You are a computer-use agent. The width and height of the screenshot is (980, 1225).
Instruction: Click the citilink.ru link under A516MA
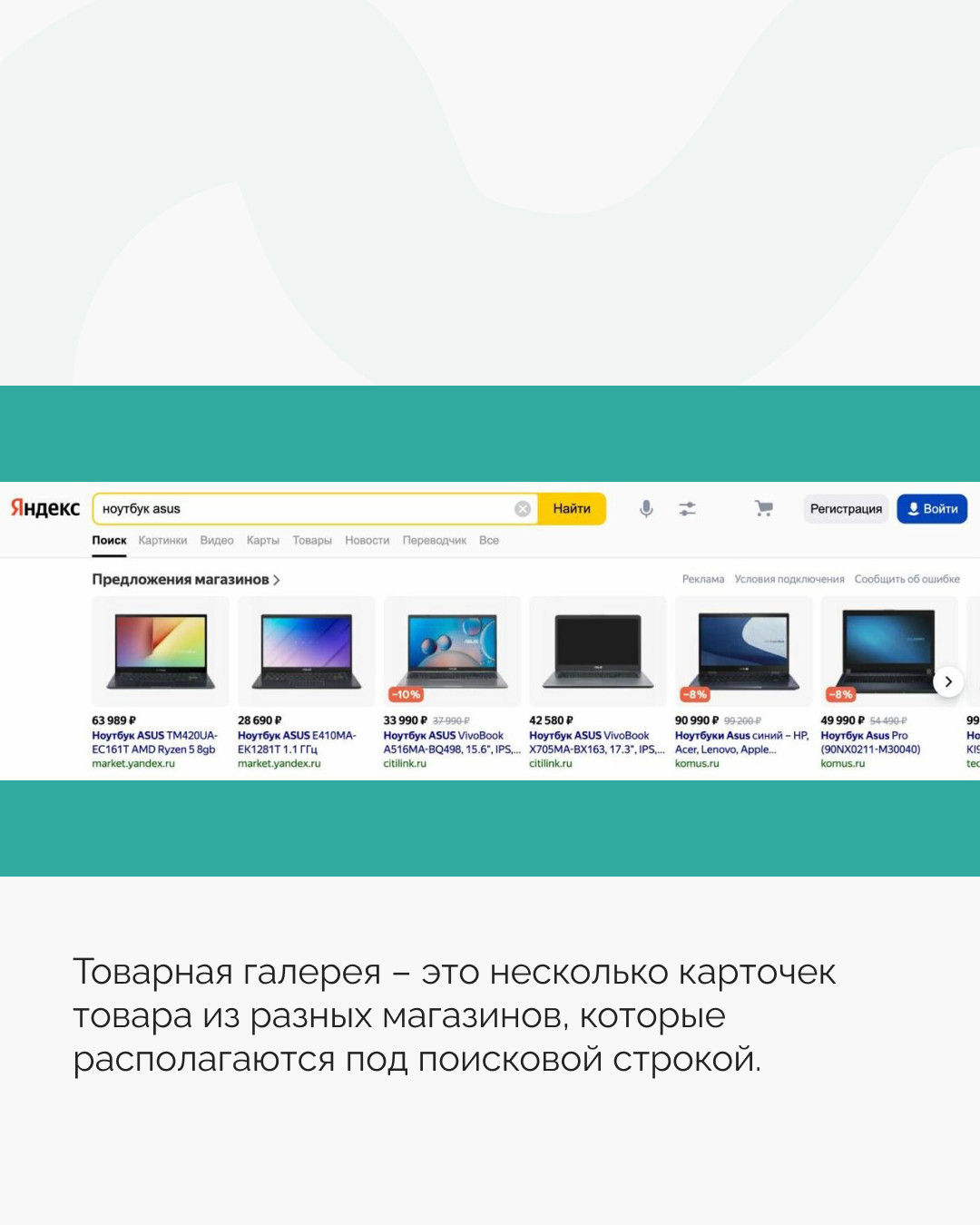(x=405, y=764)
